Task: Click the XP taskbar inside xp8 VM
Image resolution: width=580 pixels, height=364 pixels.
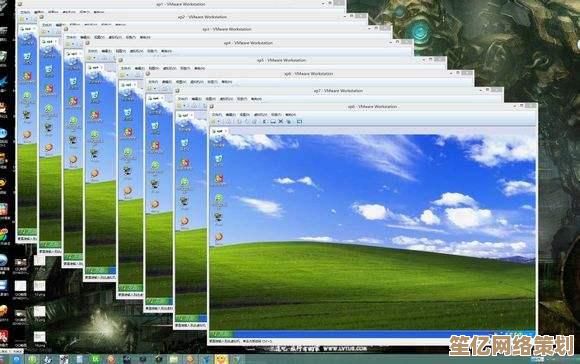Action: click(x=372, y=334)
